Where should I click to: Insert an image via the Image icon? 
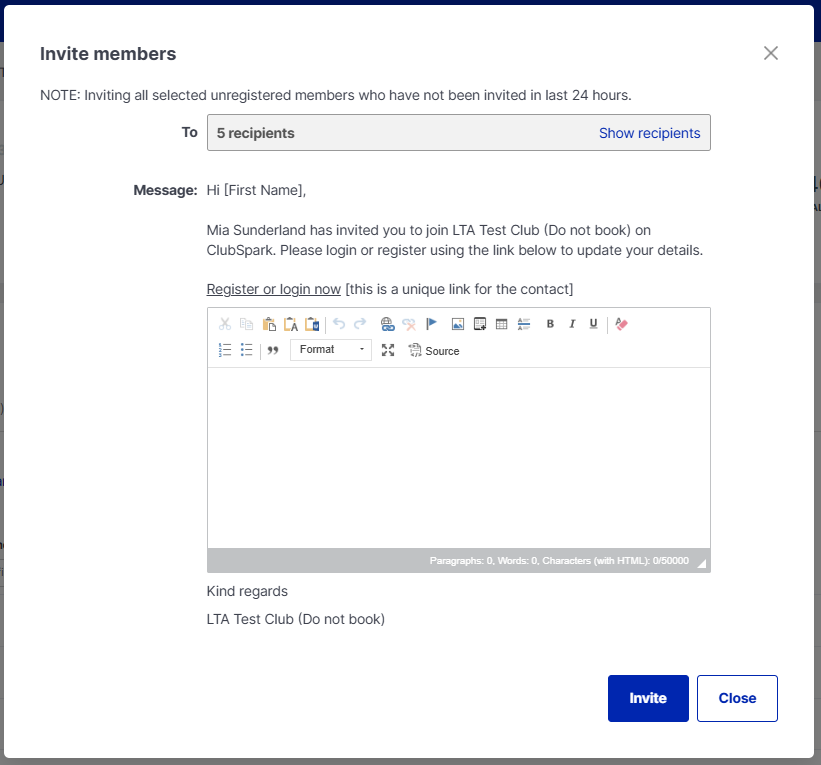click(x=458, y=324)
